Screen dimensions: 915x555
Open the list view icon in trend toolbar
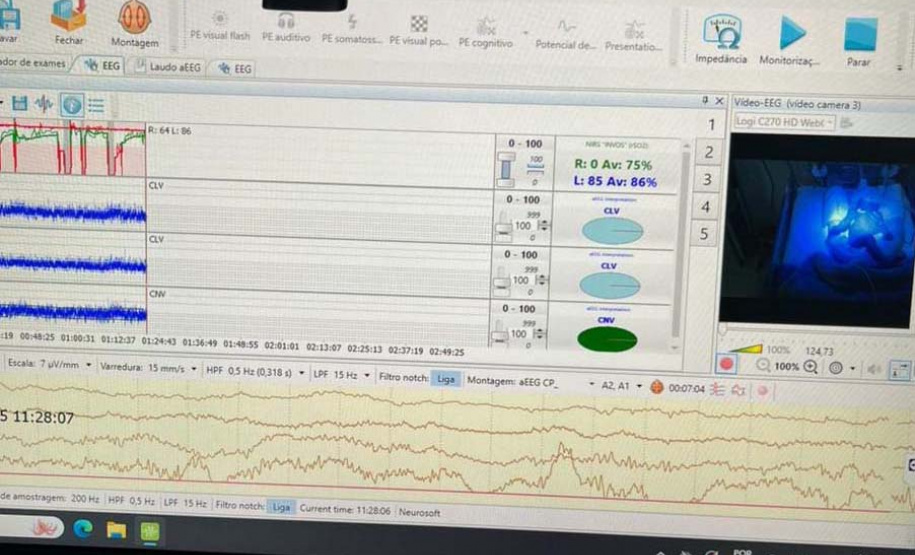click(96, 106)
